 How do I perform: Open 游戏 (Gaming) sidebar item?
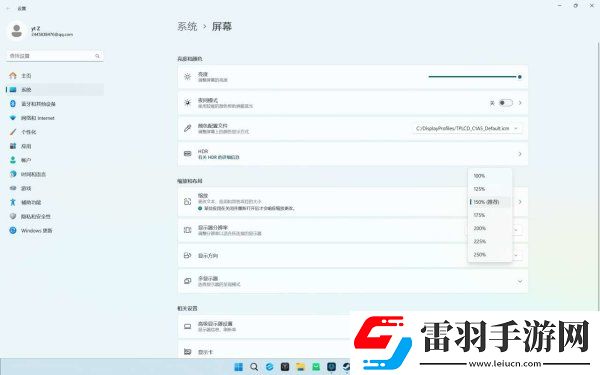tap(55, 188)
